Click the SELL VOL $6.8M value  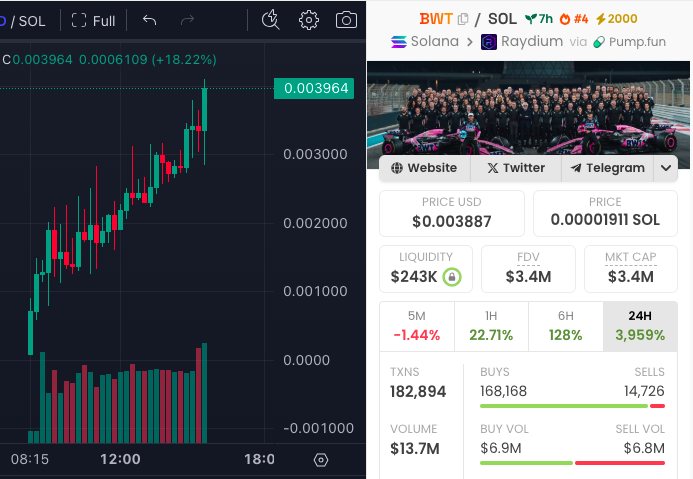coord(644,448)
